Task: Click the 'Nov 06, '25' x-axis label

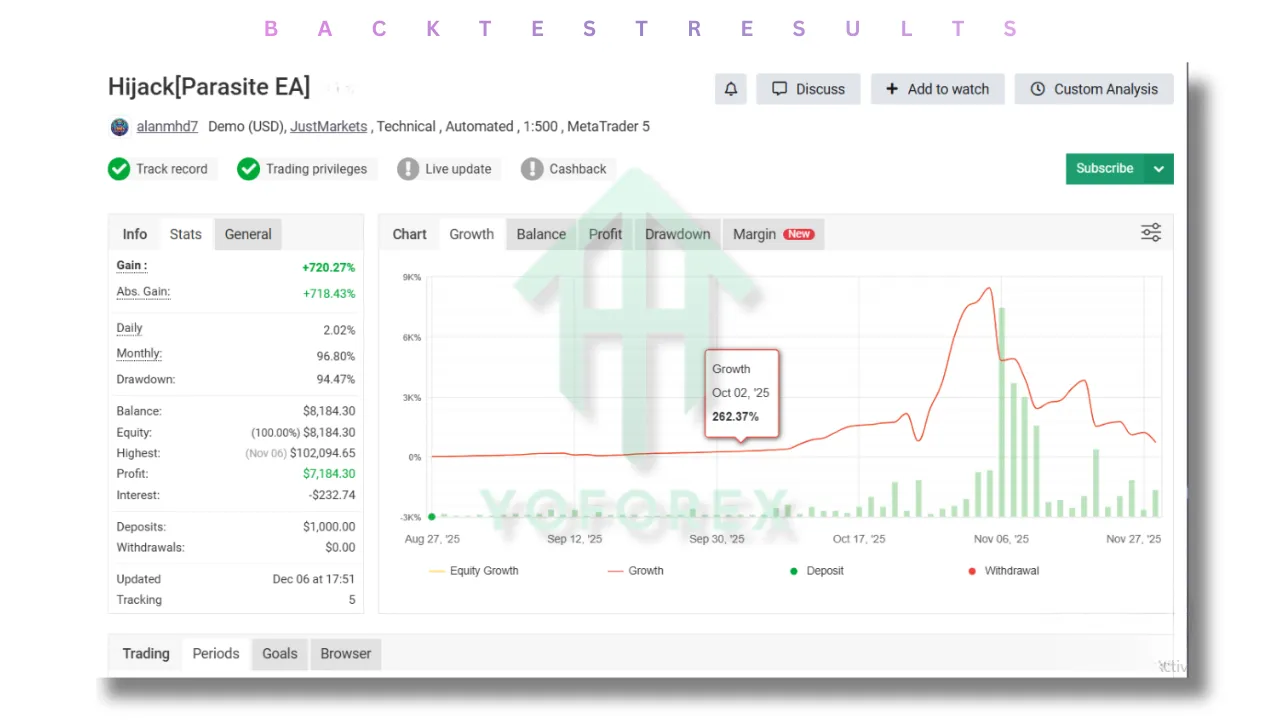Action: pos(1001,539)
